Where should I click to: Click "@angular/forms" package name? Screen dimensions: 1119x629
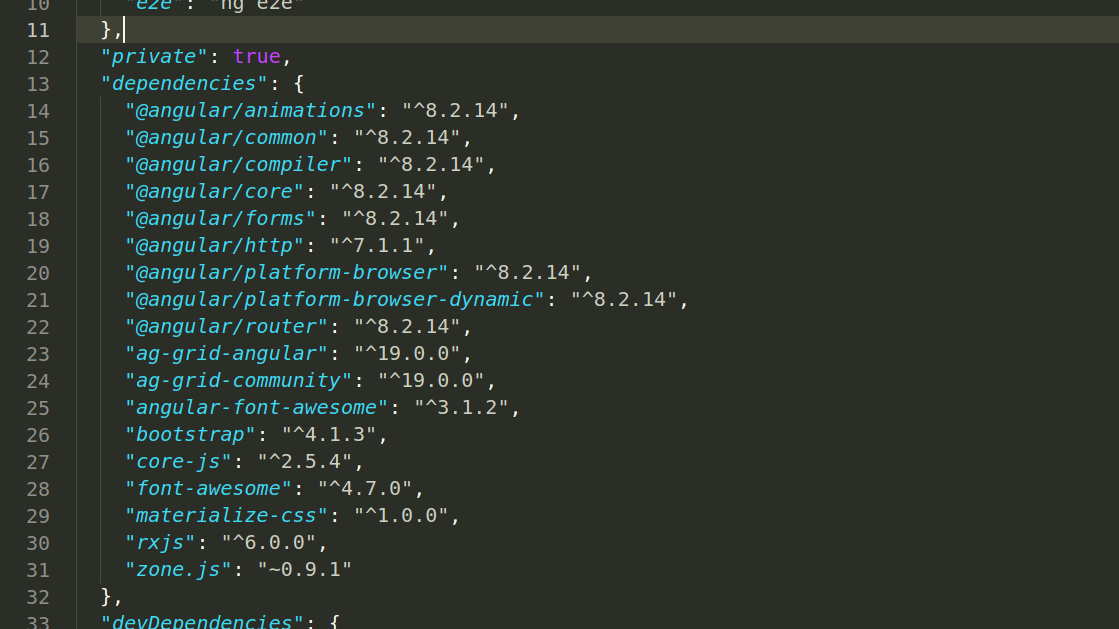(x=220, y=218)
